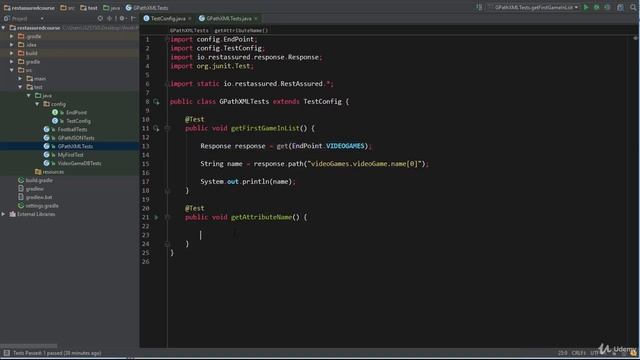Viewport: 640px width, 360px height.
Task: Click src breadcrumb in navigation bar
Action: click(67, 8)
